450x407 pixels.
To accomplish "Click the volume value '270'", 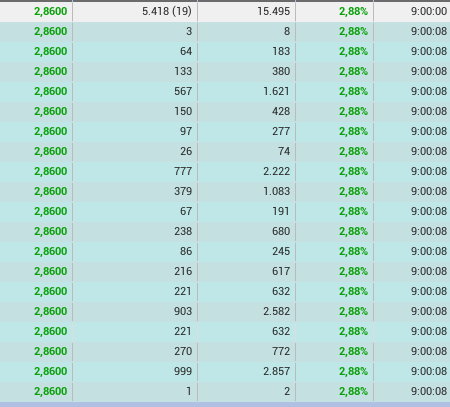I will click(183, 351).
